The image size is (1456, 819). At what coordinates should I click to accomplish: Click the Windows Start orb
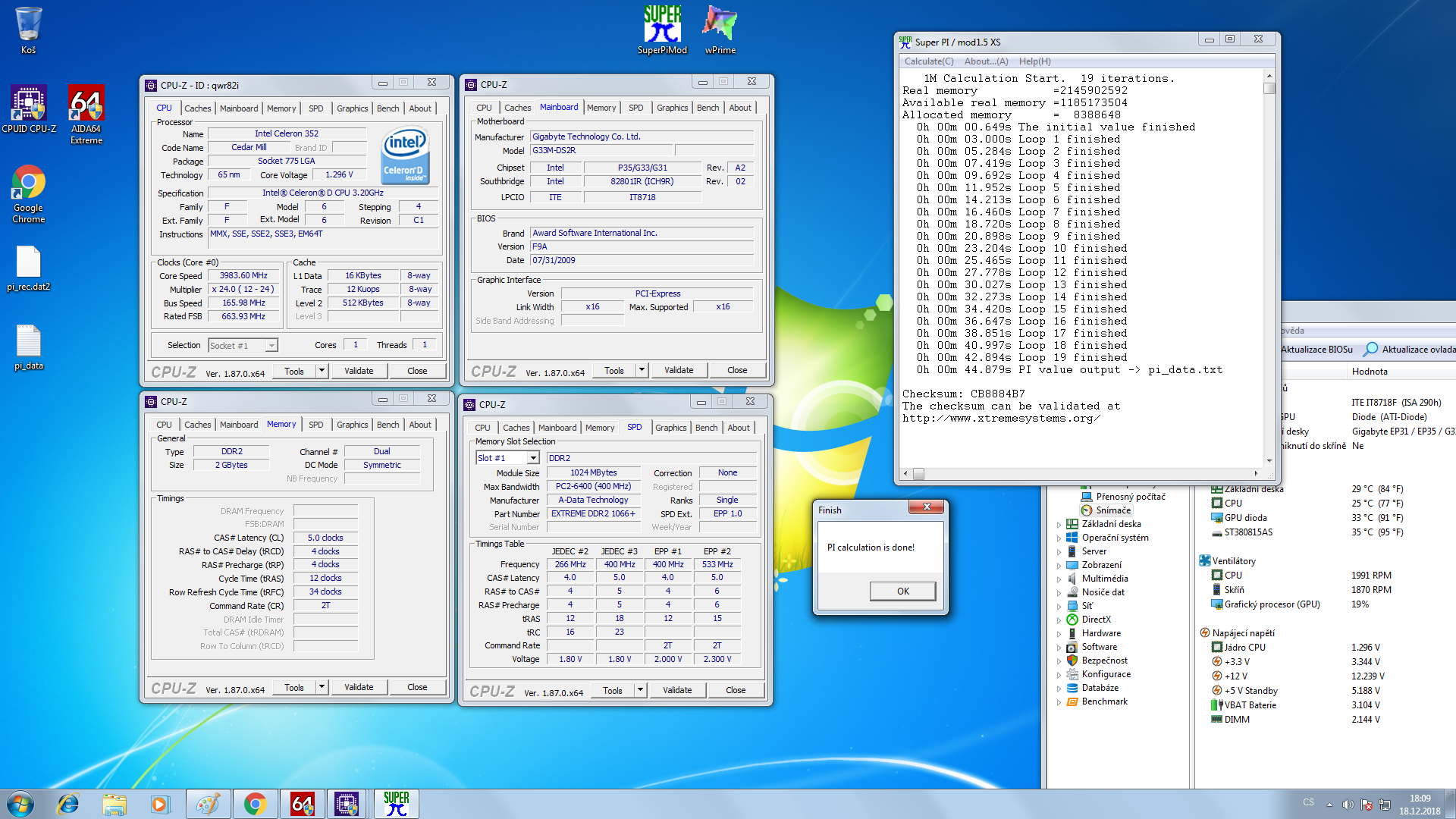point(20,804)
